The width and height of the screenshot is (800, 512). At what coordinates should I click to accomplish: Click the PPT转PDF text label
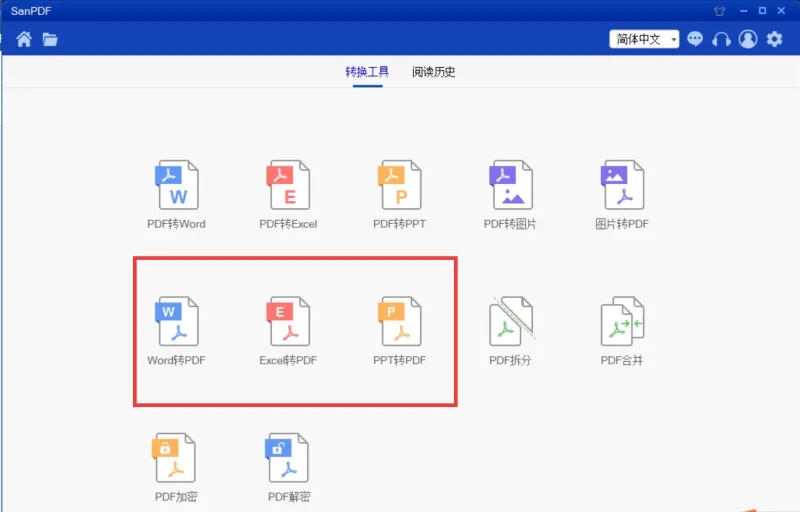(399, 361)
